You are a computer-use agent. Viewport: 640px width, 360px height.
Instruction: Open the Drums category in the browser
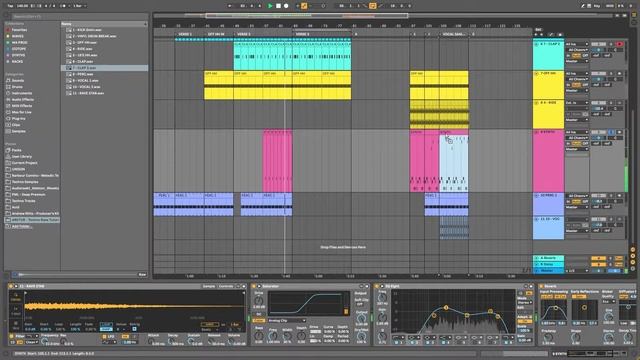18,87
